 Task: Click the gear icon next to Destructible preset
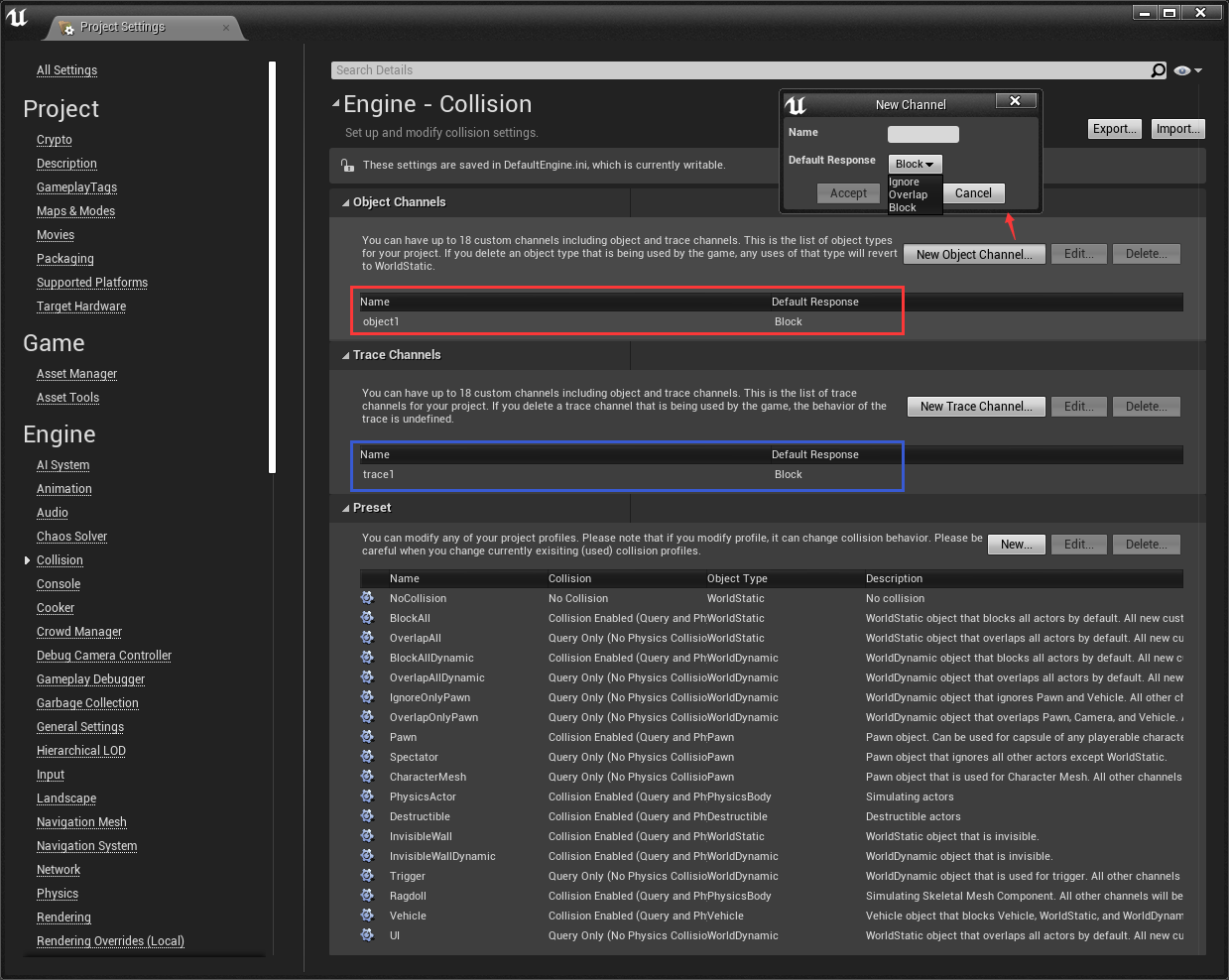click(367, 816)
